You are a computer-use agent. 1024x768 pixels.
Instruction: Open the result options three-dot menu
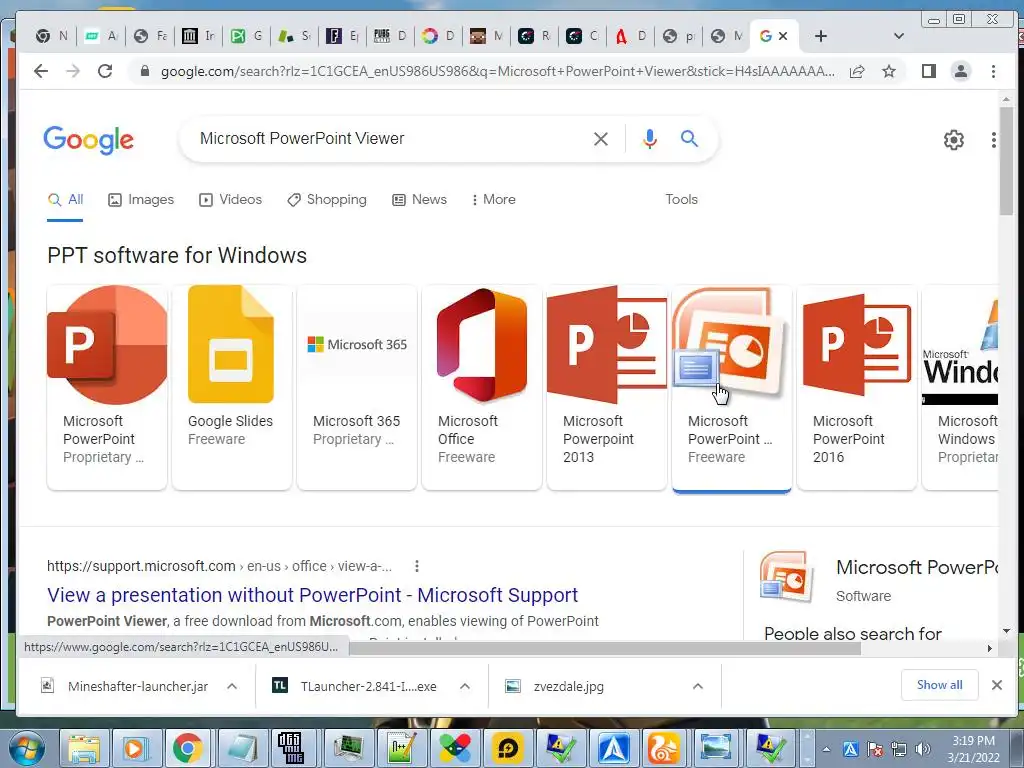pos(417,566)
